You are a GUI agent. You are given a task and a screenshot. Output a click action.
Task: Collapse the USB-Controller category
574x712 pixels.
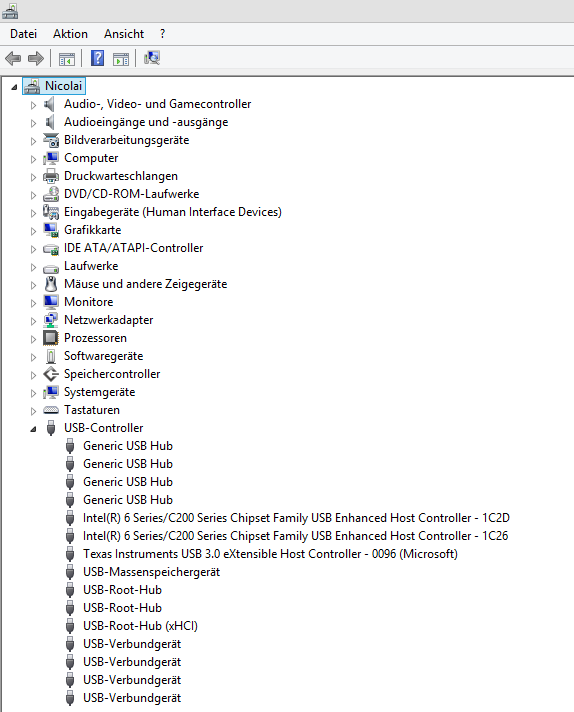pyautogui.click(x=33, y=429)
